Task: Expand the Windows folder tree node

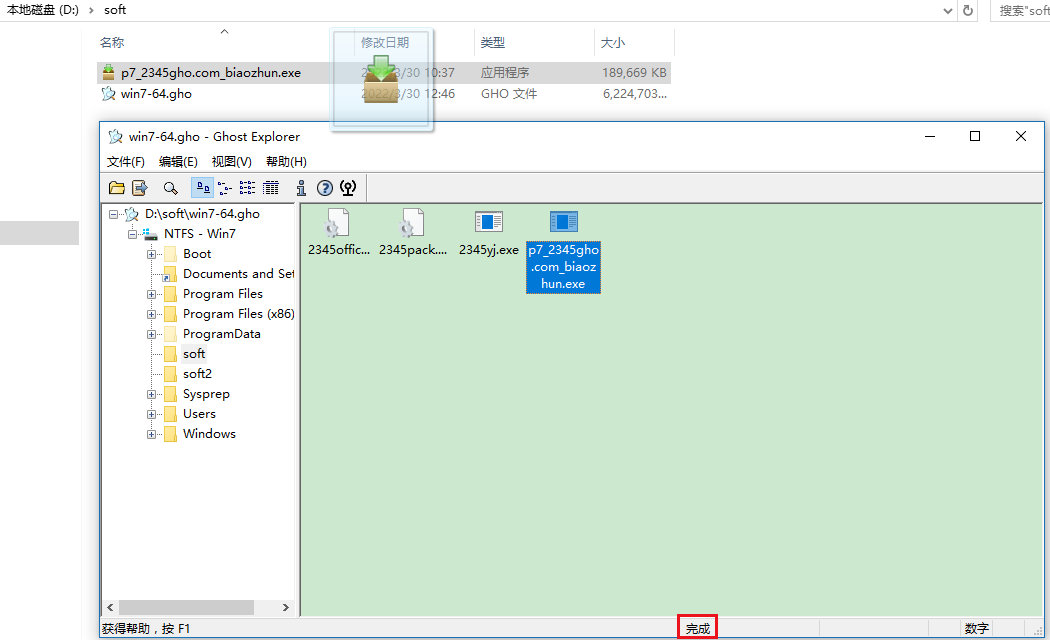Action: click(152, 434)
